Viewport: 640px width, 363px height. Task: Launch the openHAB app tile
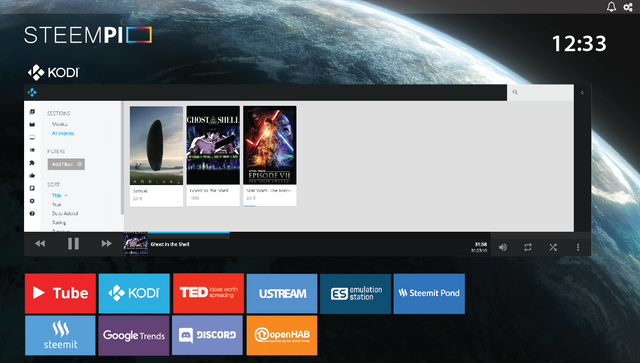pos(282,335)
